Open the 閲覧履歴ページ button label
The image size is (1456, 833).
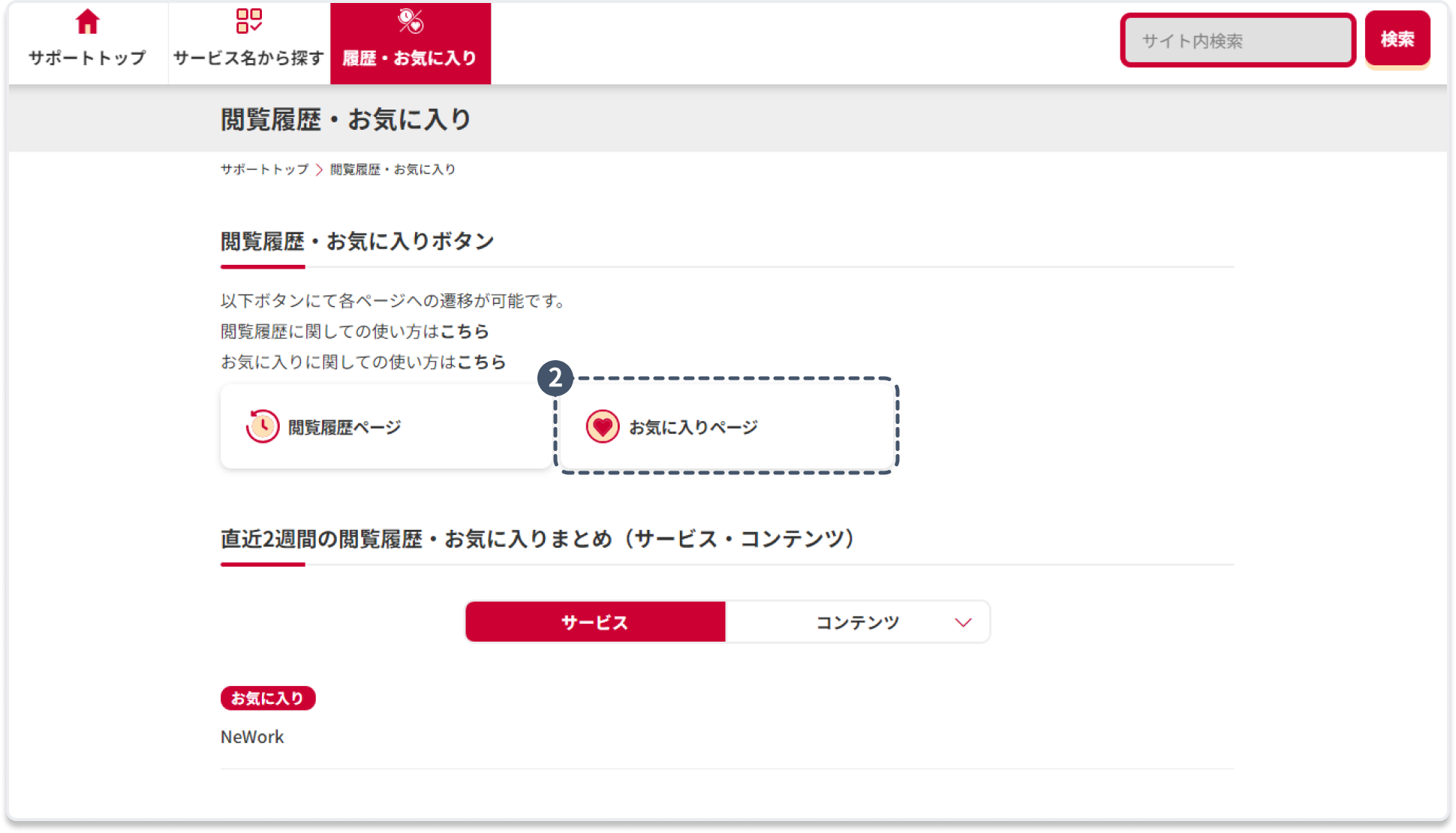344,428
